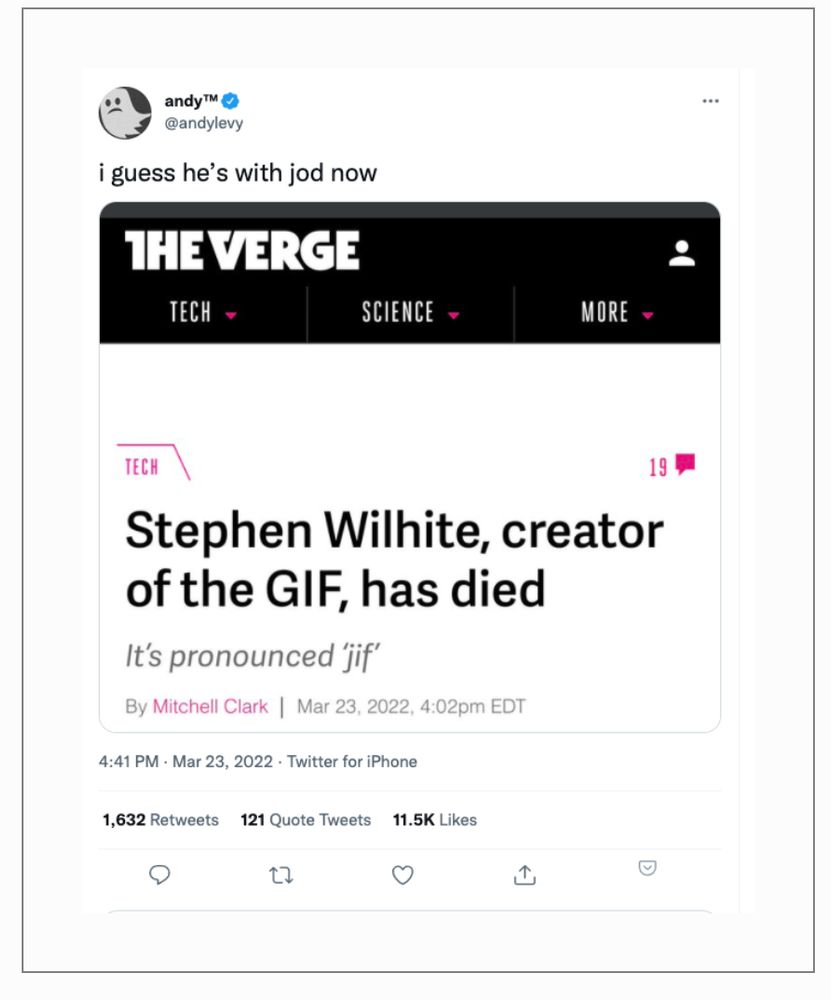
Task: Click the blue verified badge
Action: tap(231, 101)
